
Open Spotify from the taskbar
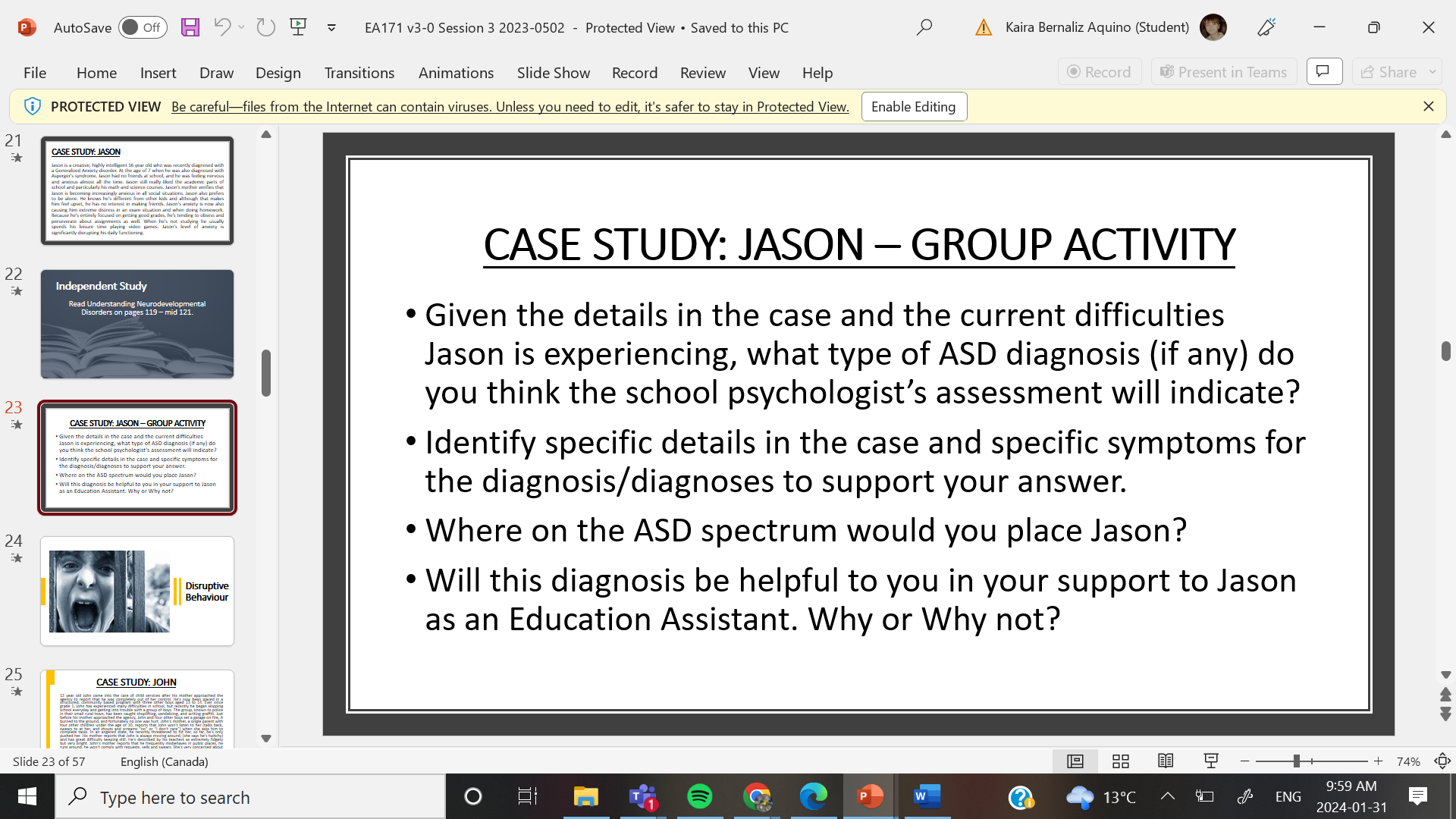tap(699, 797)
